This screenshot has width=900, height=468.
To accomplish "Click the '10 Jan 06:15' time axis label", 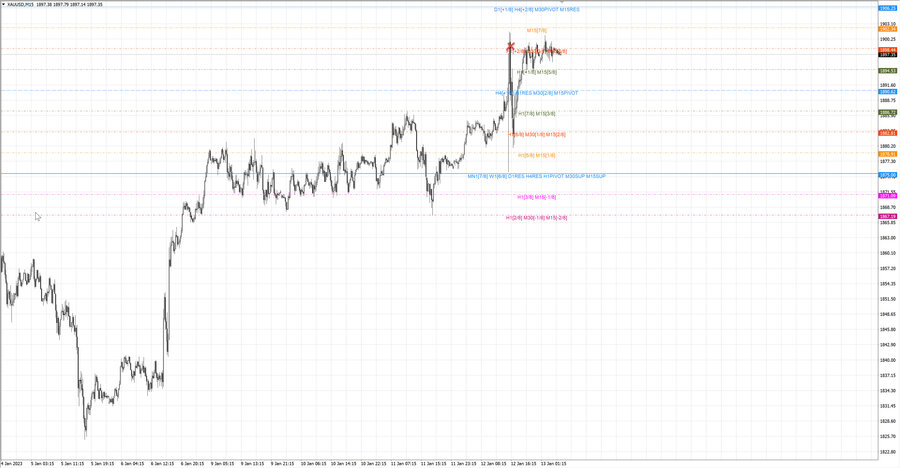I will tap(313, 463).
